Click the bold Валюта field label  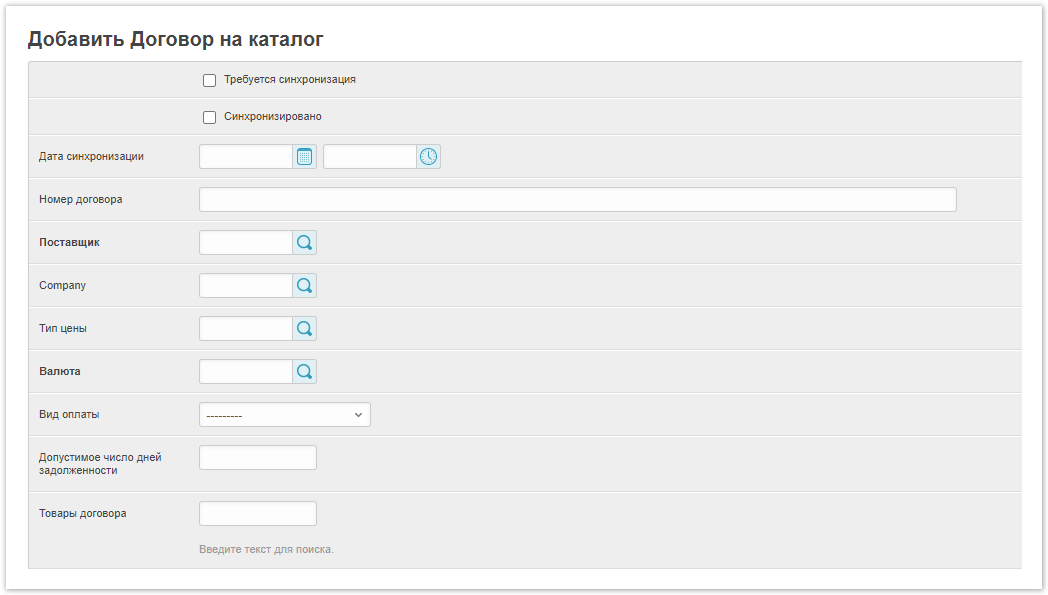60,372
